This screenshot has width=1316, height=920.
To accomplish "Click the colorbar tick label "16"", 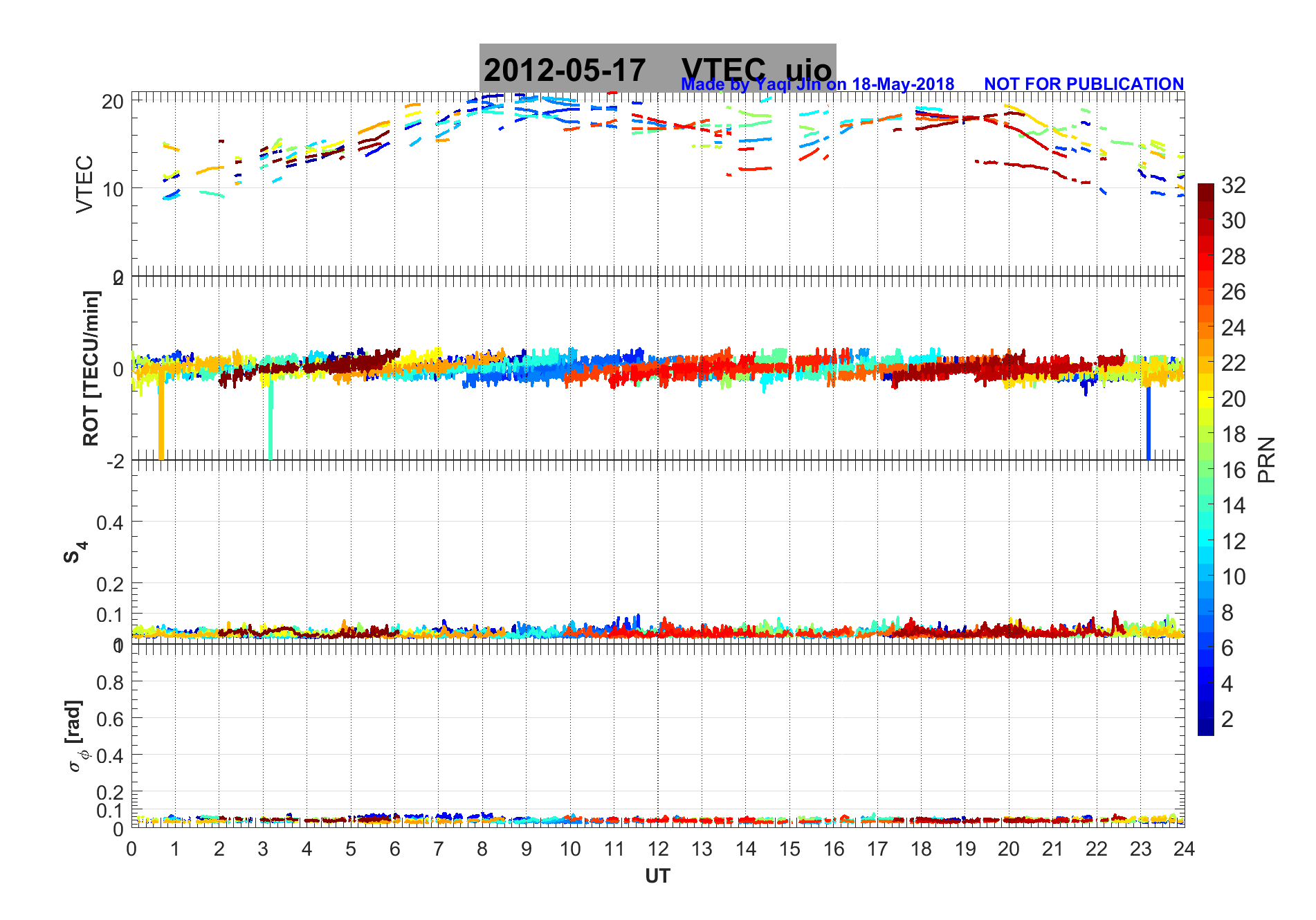I will [1234, 470].
